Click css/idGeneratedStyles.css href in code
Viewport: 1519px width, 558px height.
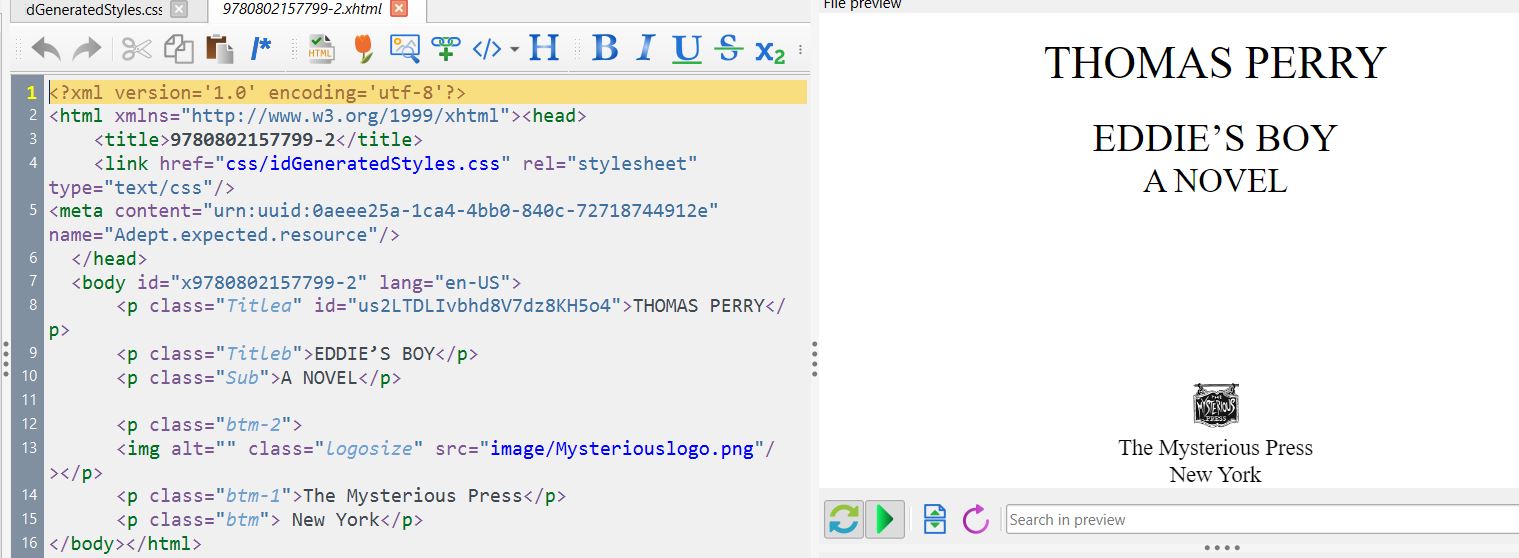pyautogui.click(x=361, y=163)
